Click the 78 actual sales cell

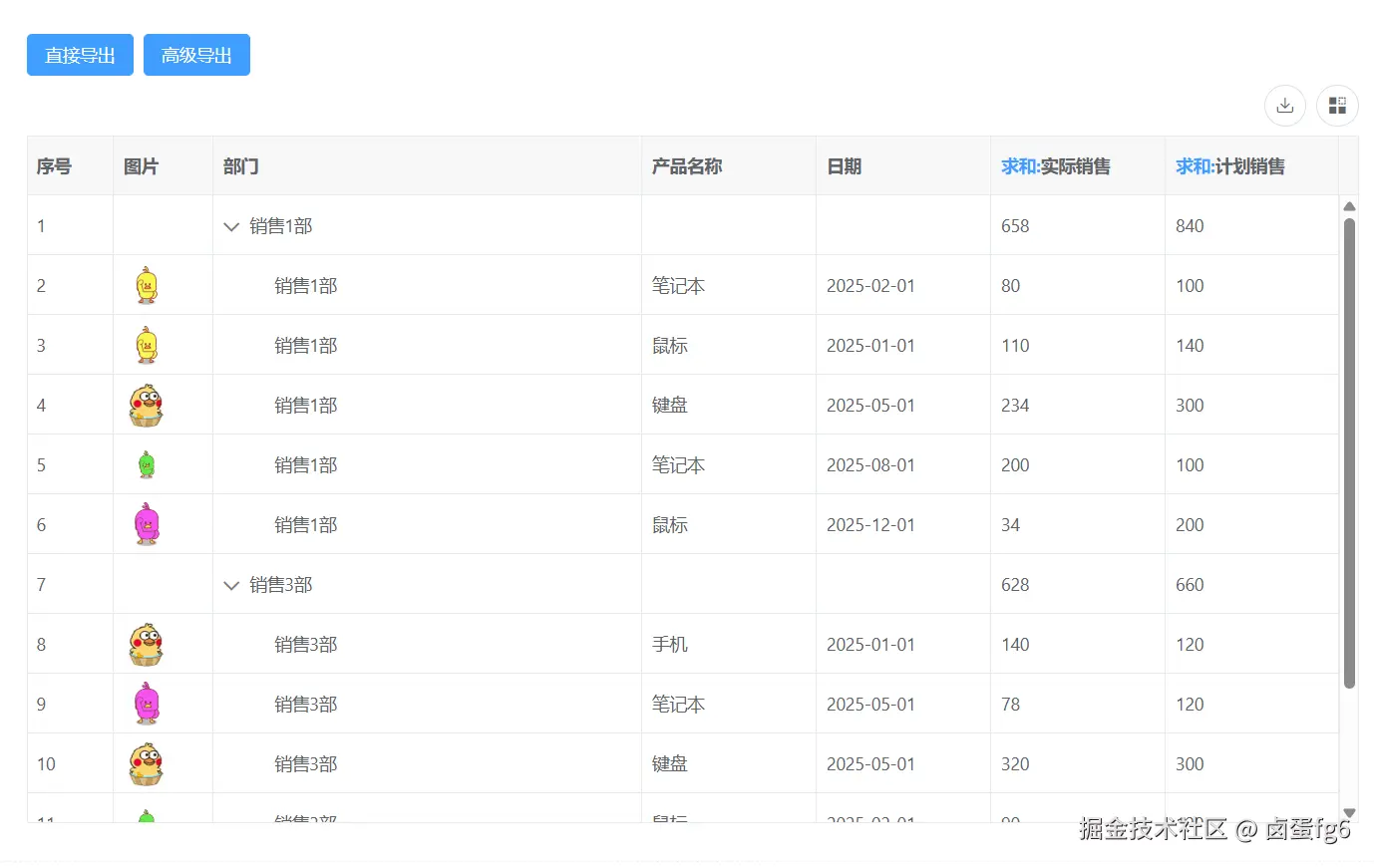click(x=1078, y=705)
